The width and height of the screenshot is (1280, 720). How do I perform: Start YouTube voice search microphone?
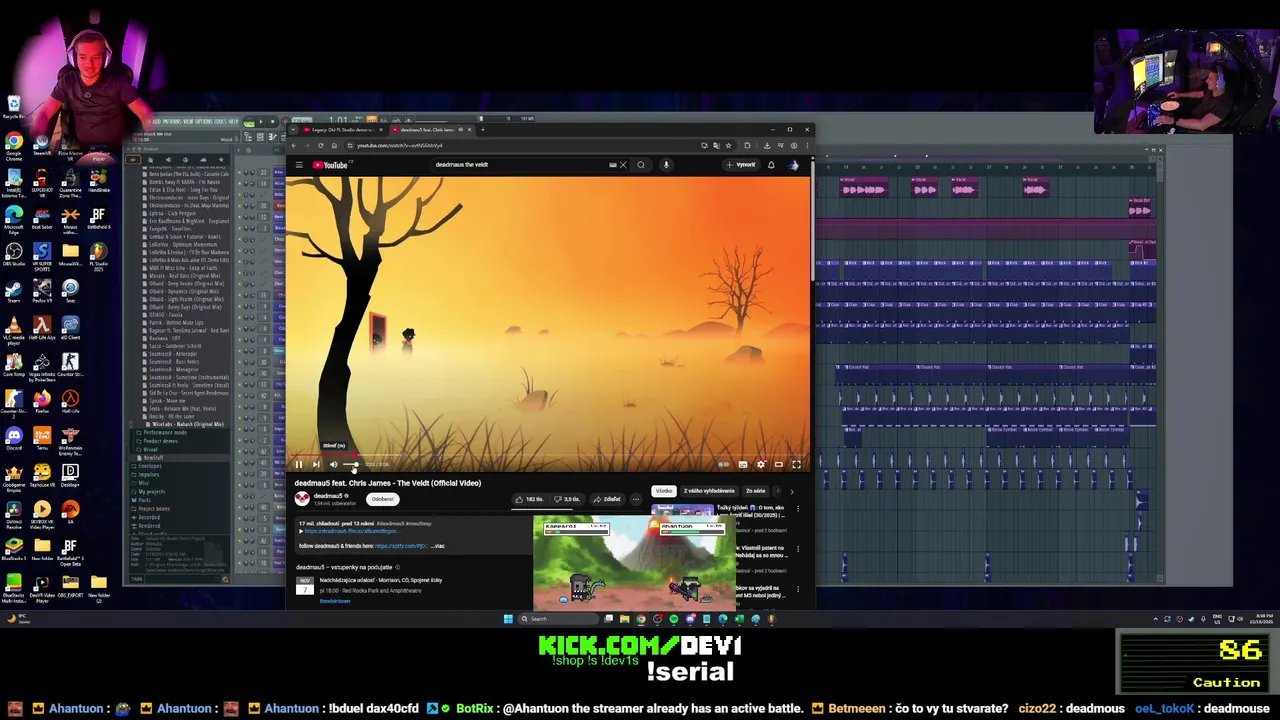(666, 165)
